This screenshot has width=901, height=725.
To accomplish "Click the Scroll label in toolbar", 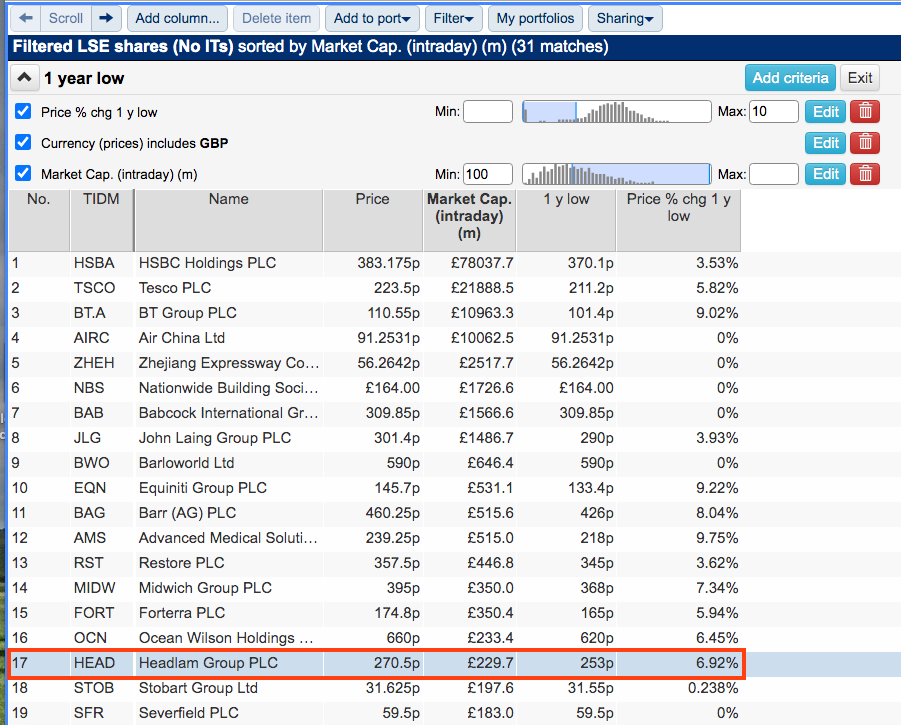I will [66, 18].
